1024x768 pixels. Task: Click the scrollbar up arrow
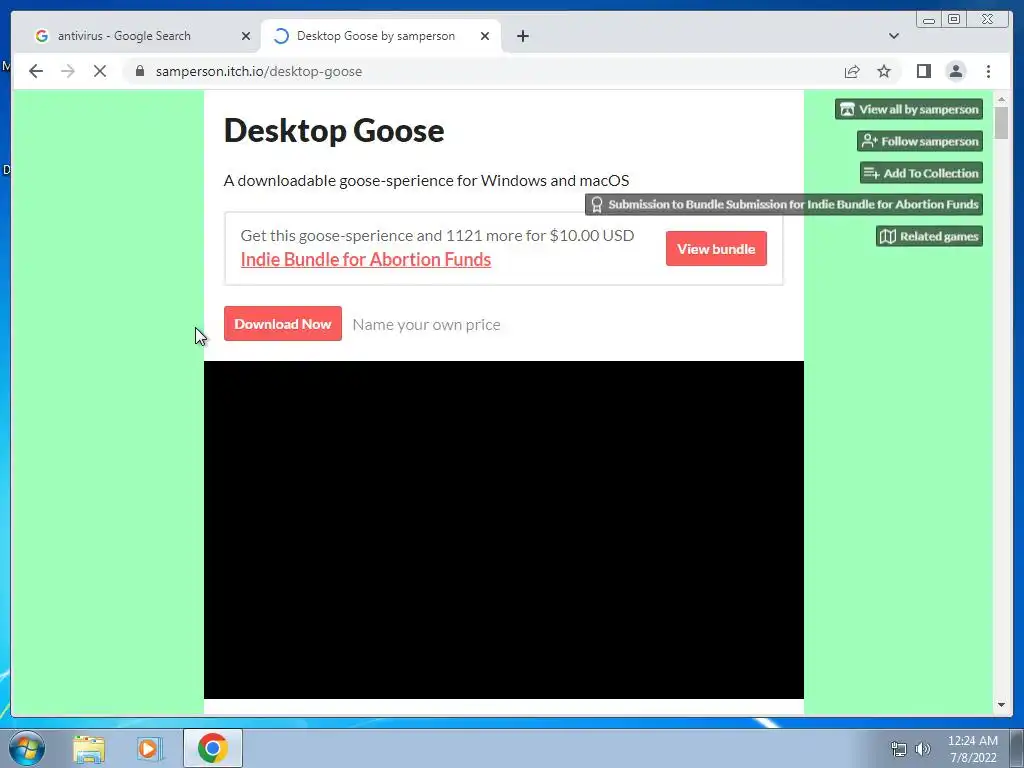pos(1001,99)
